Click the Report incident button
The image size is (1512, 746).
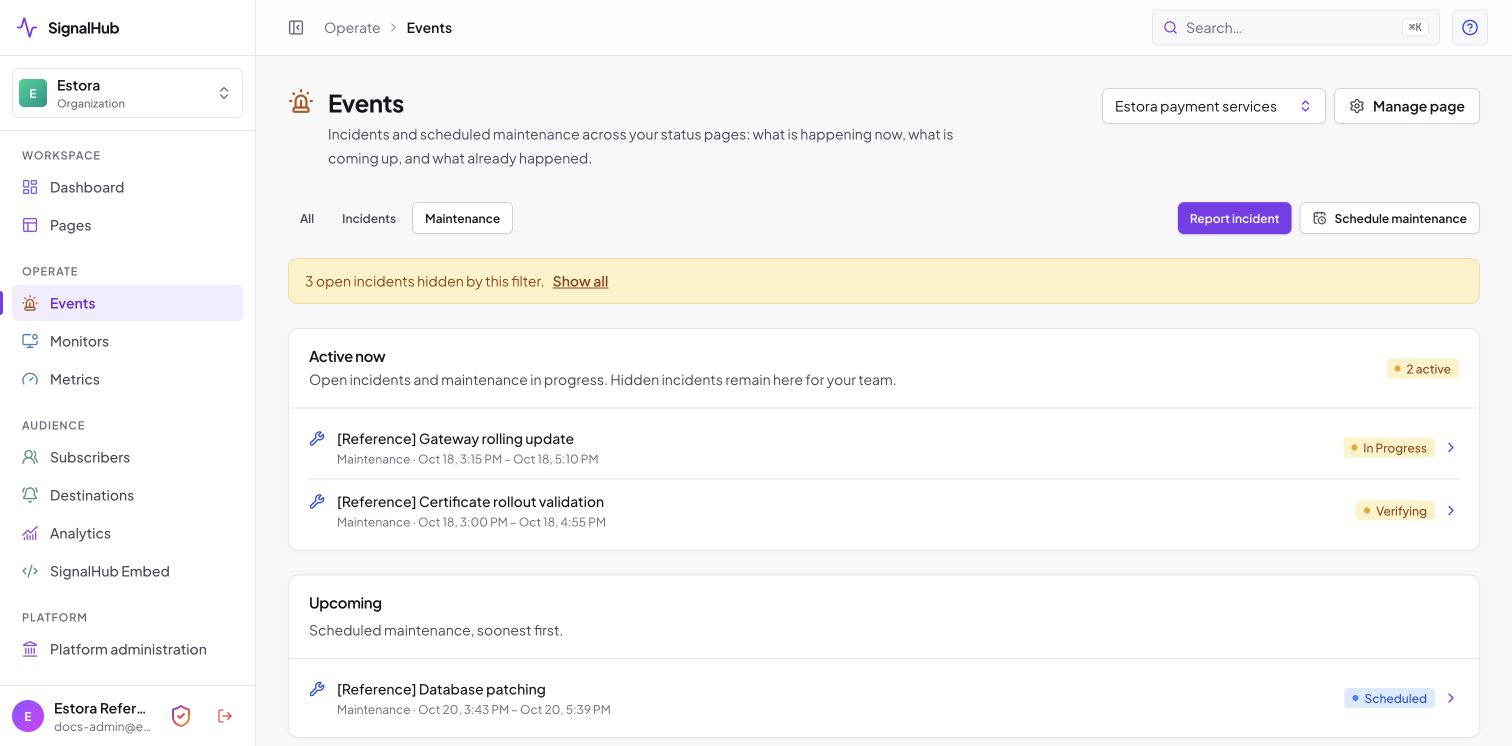[x=1234, y=218]
